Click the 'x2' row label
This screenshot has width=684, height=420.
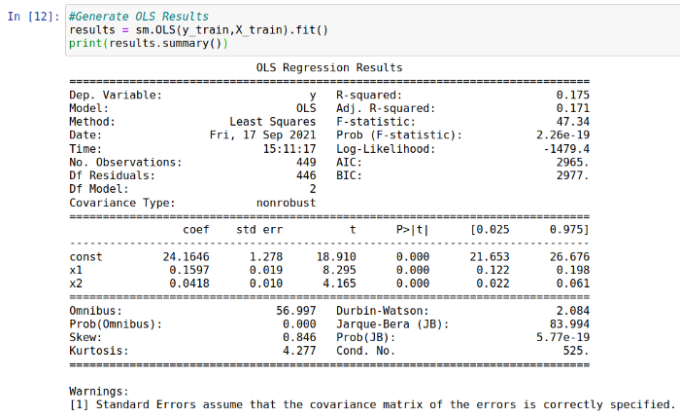click(x=75, y=283)
